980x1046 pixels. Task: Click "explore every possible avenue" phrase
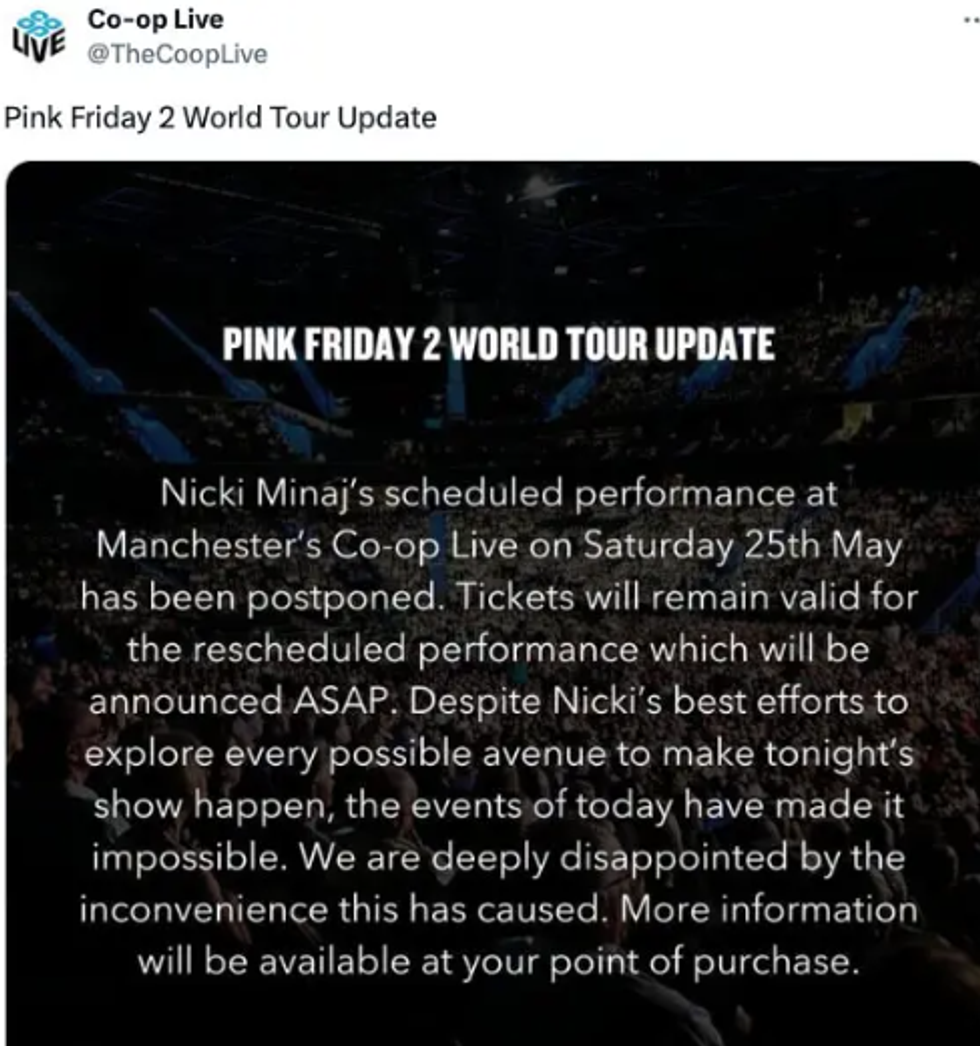tap(344, 754)
